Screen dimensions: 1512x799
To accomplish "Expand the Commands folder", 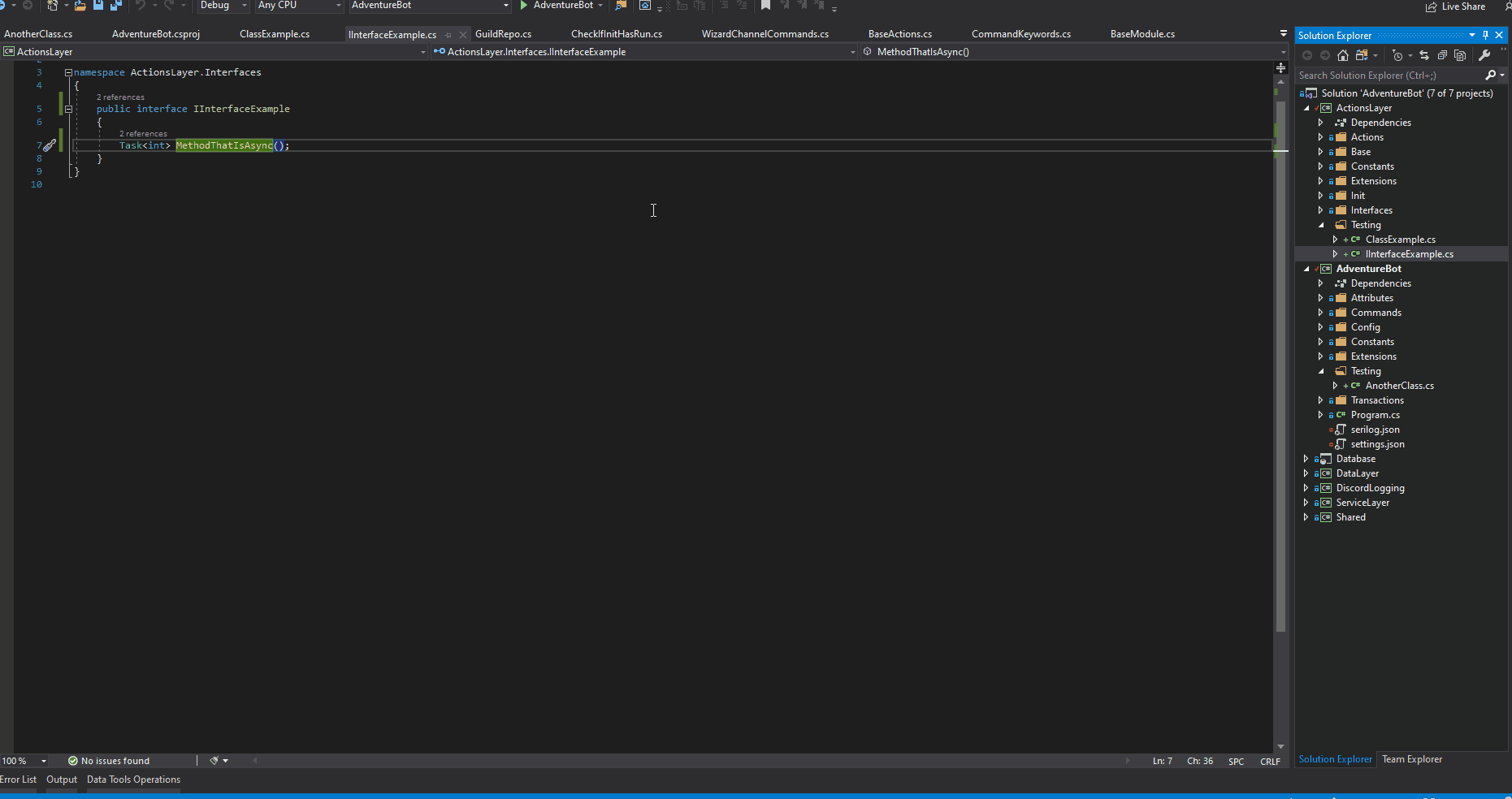I will 1320,313.
